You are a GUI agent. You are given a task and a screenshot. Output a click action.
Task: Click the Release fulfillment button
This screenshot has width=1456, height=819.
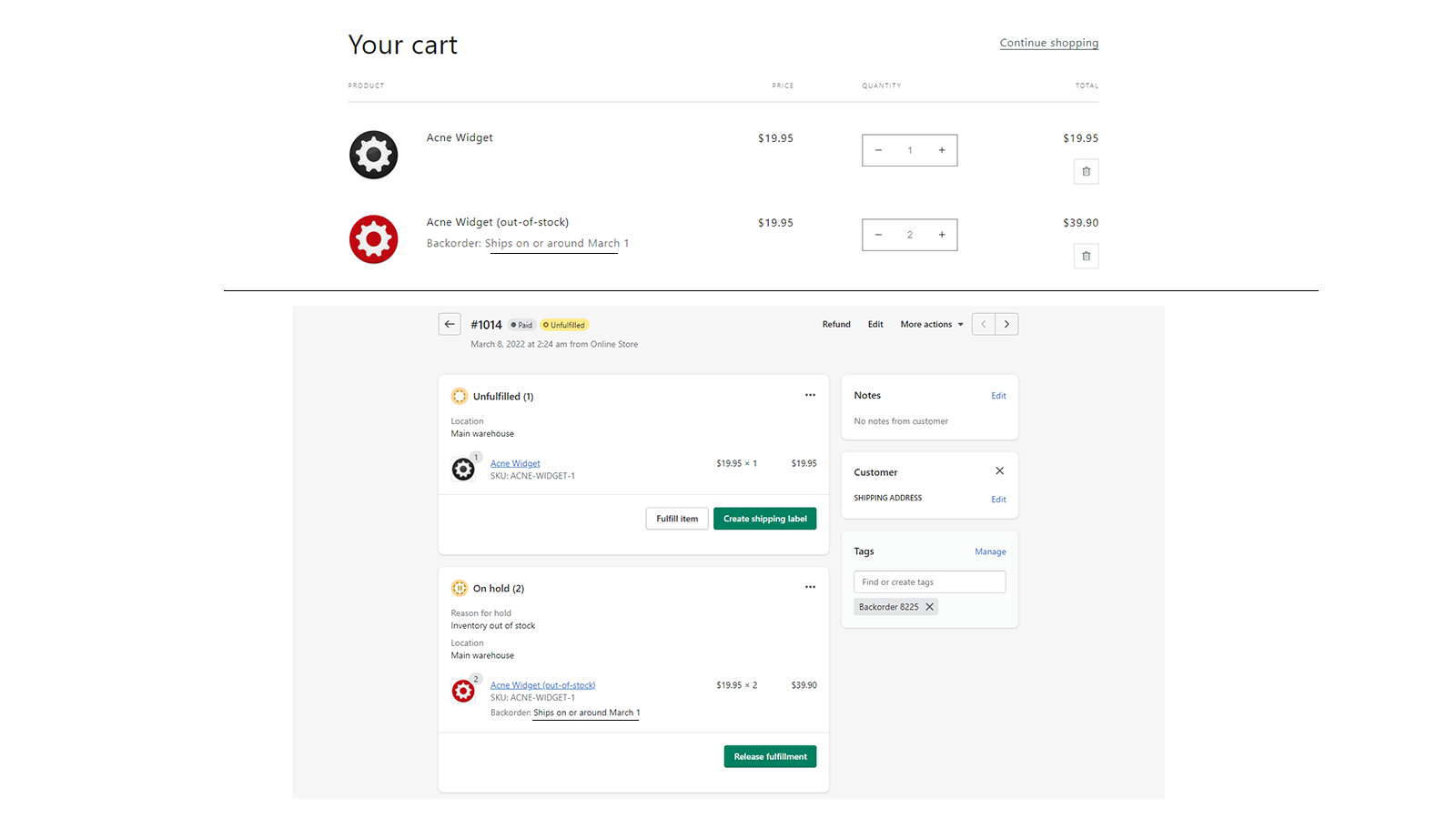click(770, 756)
